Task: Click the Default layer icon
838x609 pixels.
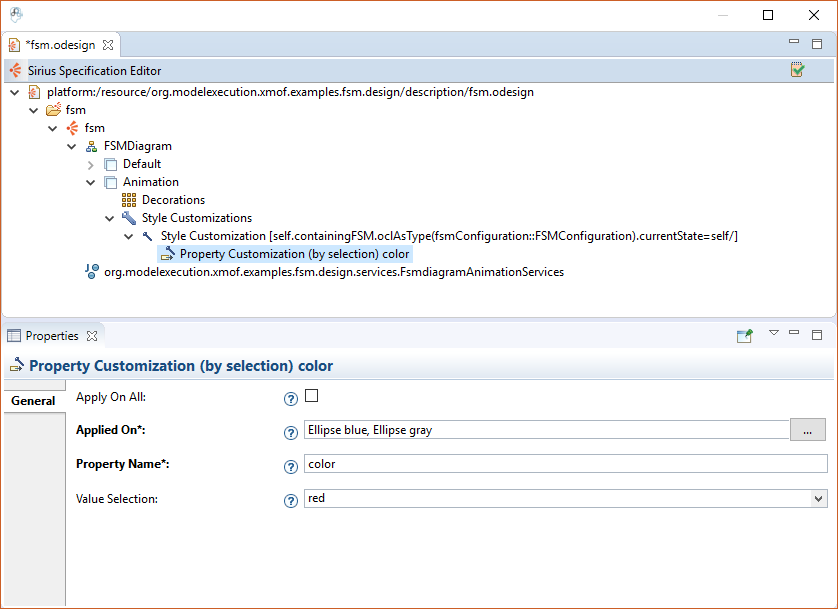Action: click(x=111, y=164)
